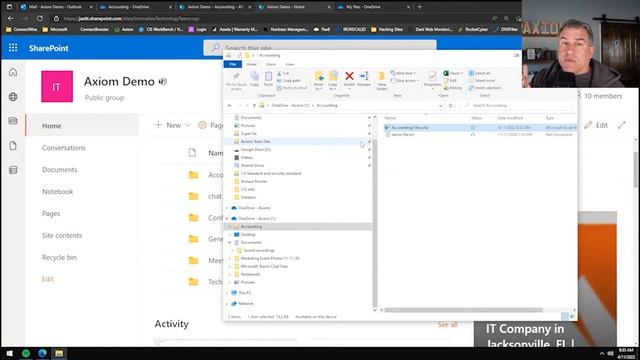This screenshot has width=640, height=360.
Task: Click Cut in the Explorer Clipboard group
Action: coord(283,73)
